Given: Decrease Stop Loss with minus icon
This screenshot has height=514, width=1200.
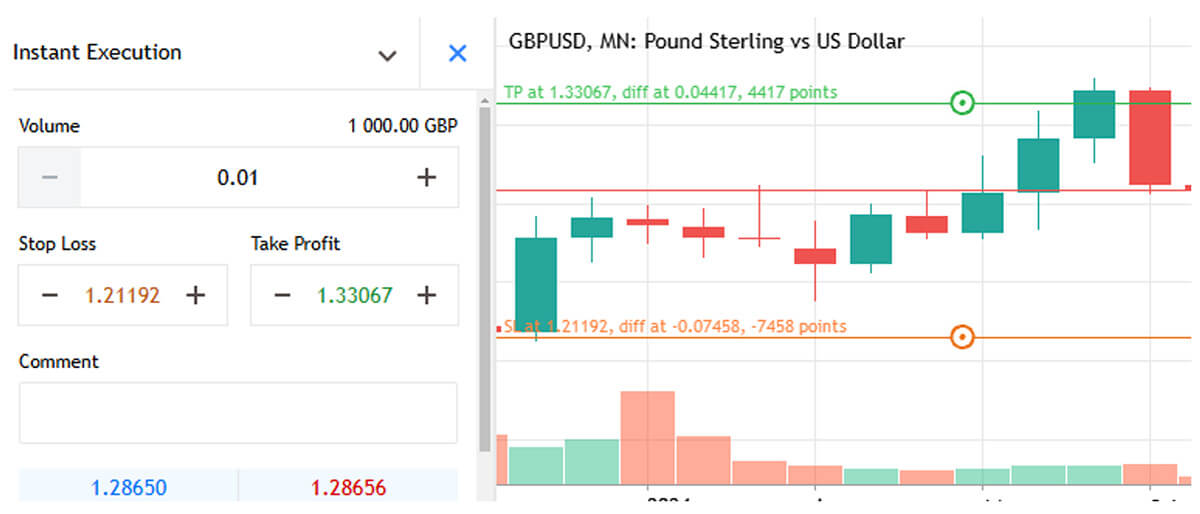Looking at the screenshot, I should click(x=50, y=295).
